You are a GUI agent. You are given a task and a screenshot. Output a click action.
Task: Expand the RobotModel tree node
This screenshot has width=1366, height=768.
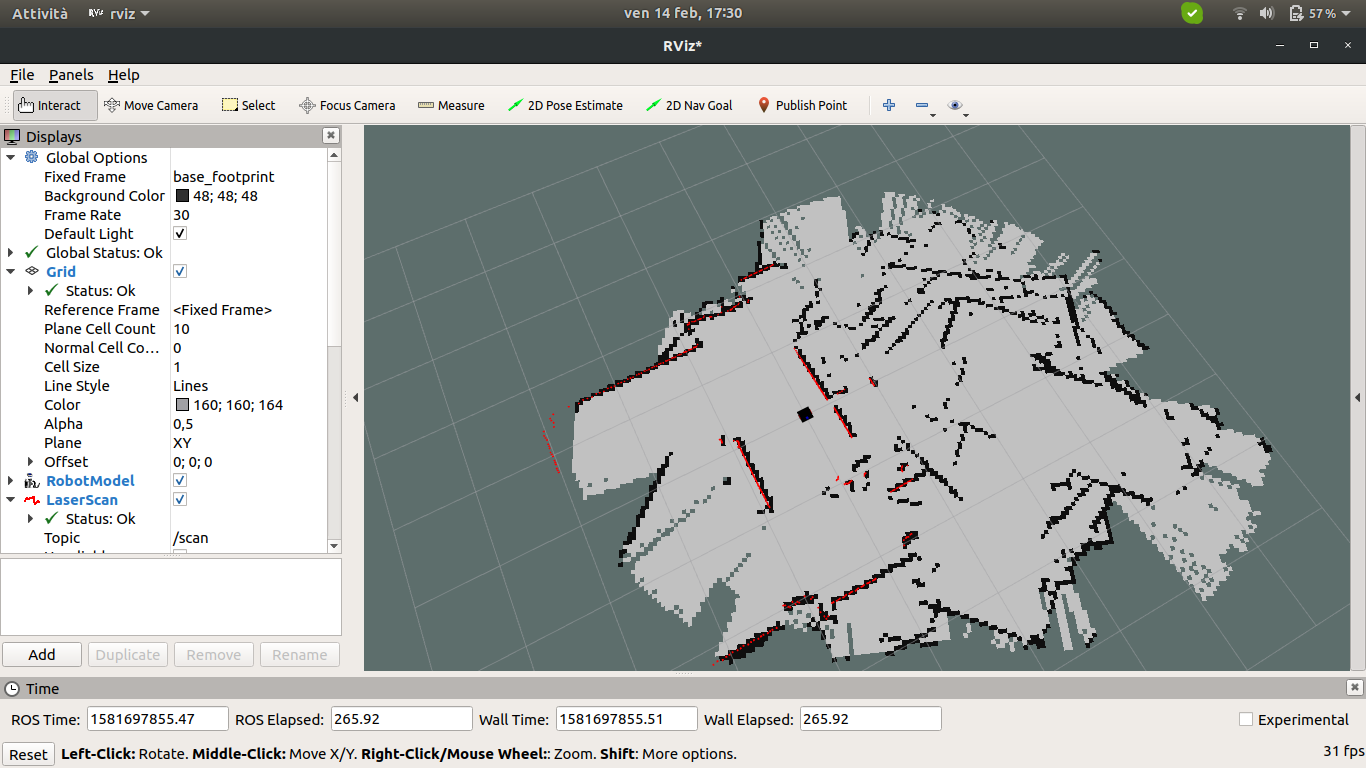click(x=11, y=480)
